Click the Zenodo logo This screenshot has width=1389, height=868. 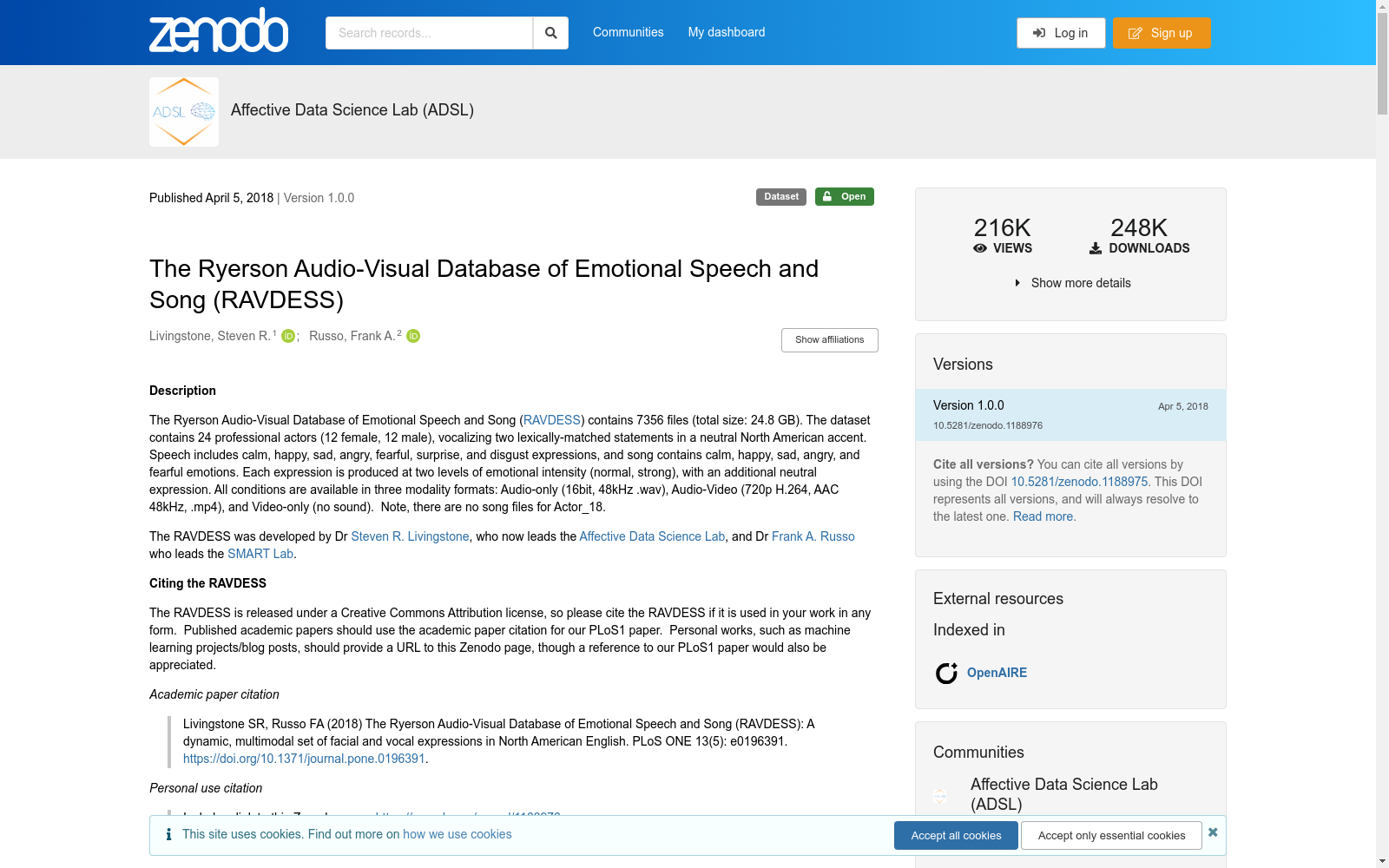click(218, 31)
